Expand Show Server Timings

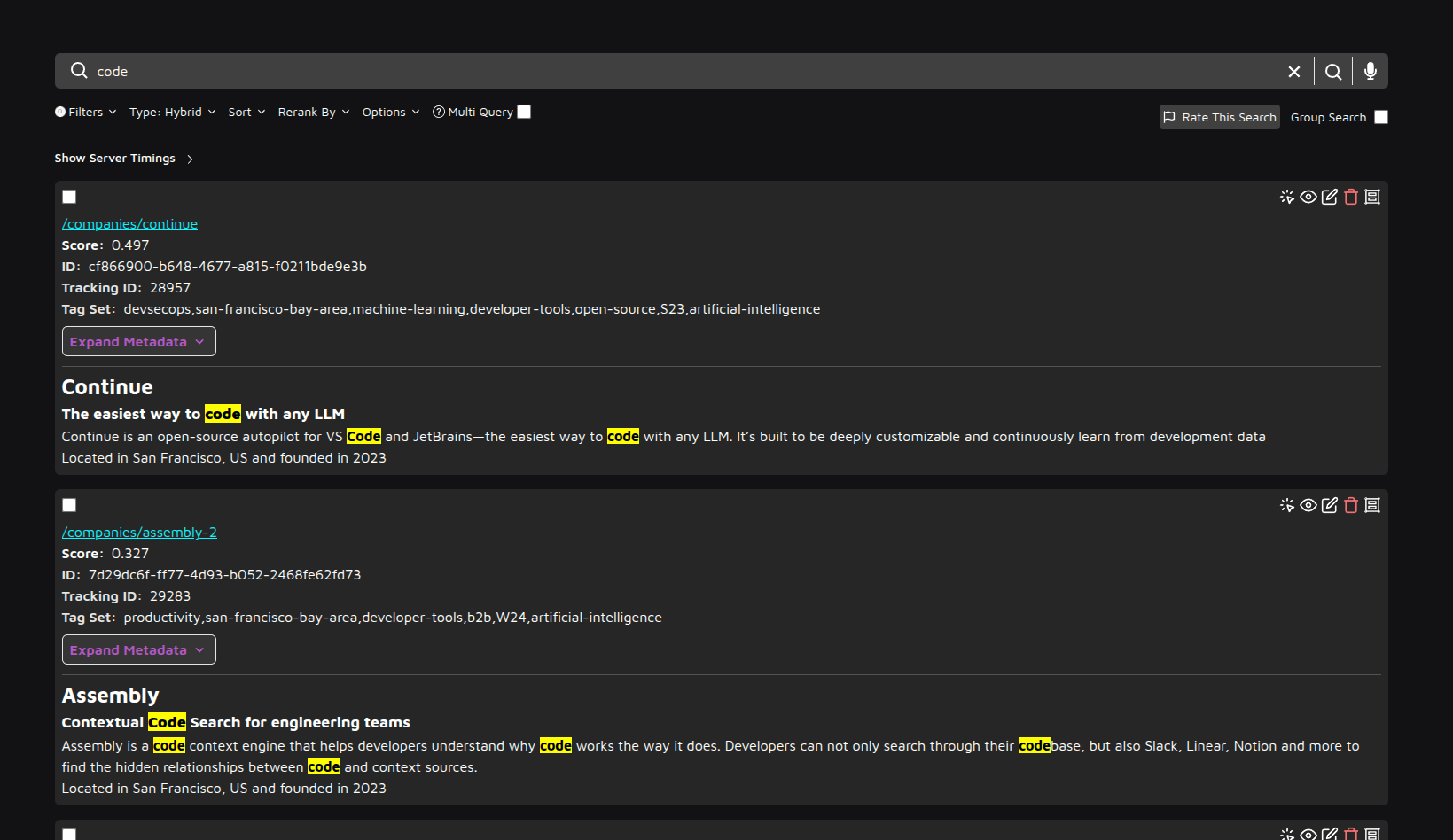point(124,159)
